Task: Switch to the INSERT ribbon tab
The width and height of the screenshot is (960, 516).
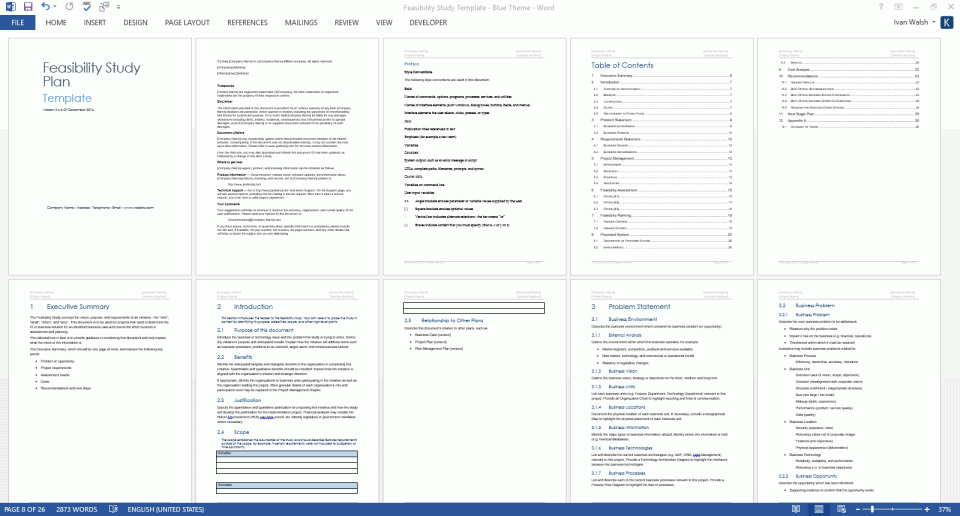Action: (95, 23)
